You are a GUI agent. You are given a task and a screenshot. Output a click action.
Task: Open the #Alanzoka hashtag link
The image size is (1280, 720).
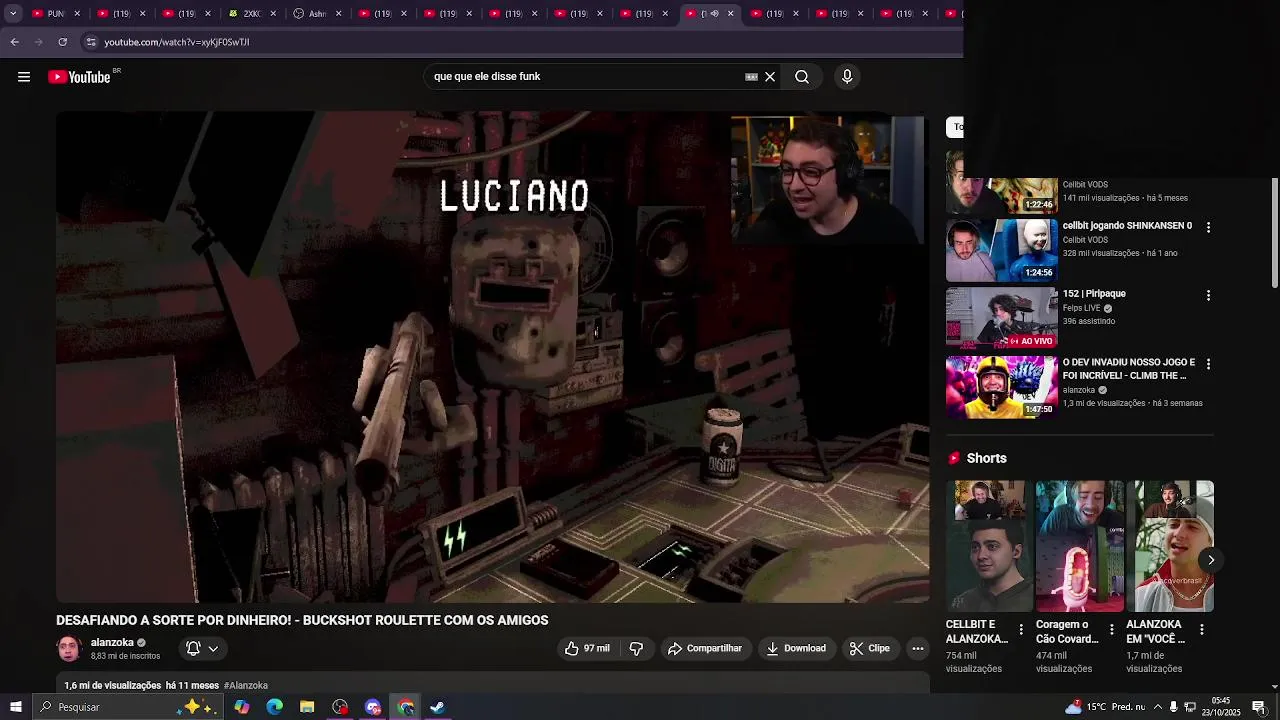point(246,686)
